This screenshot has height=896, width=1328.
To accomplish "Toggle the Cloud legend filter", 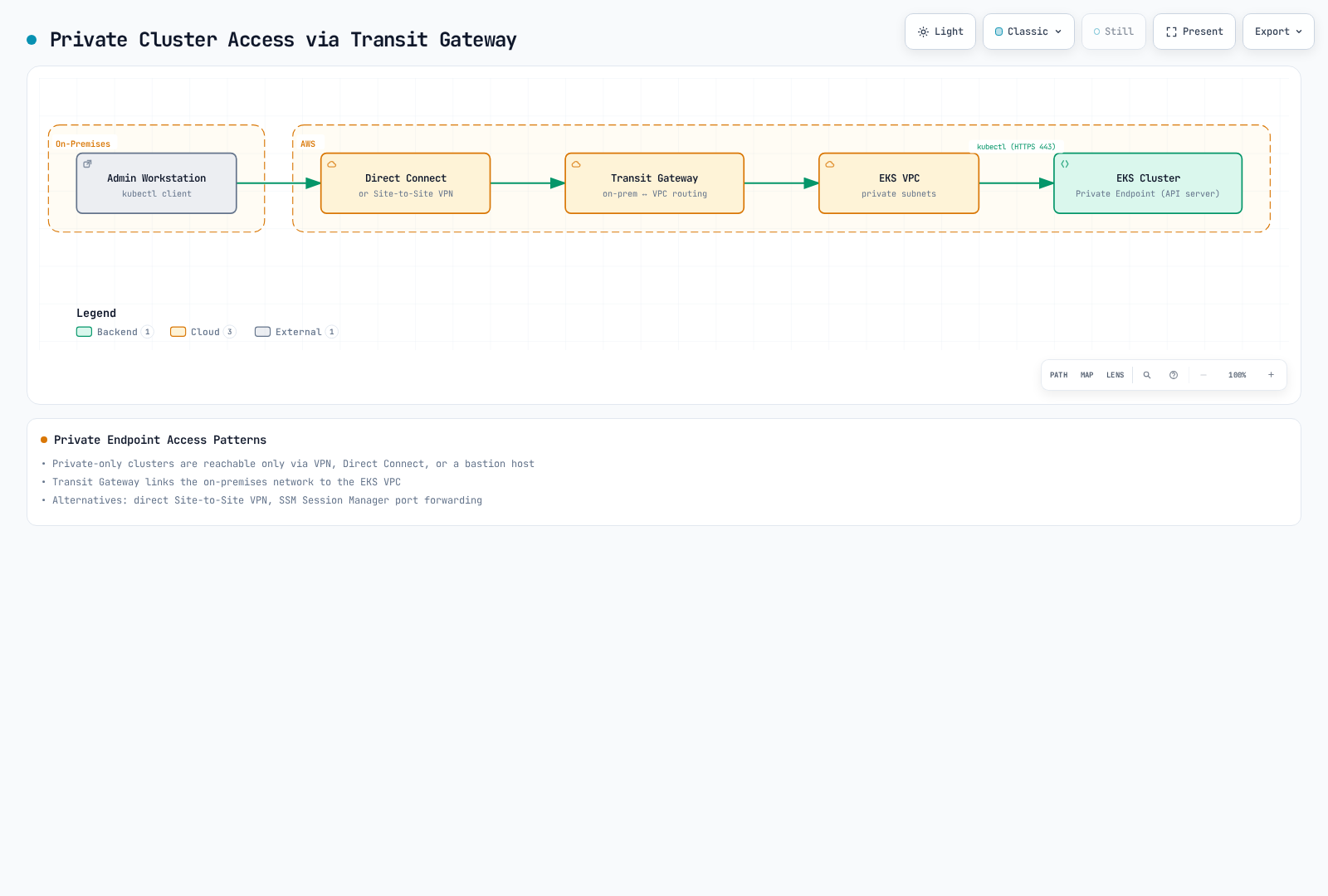I will (x=203, y=332).
